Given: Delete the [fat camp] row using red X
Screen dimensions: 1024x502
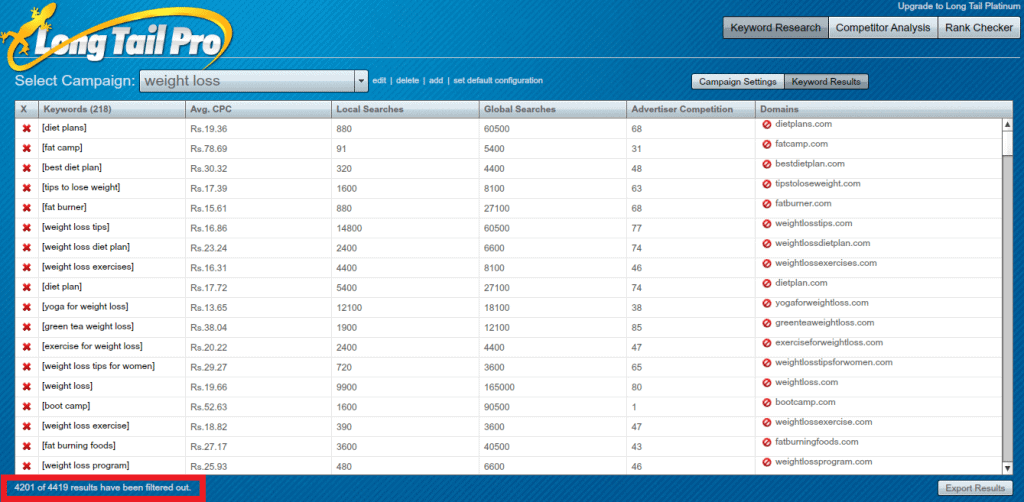Looking at the screenshot, I should pyautogui.click(x=27, y=149).
